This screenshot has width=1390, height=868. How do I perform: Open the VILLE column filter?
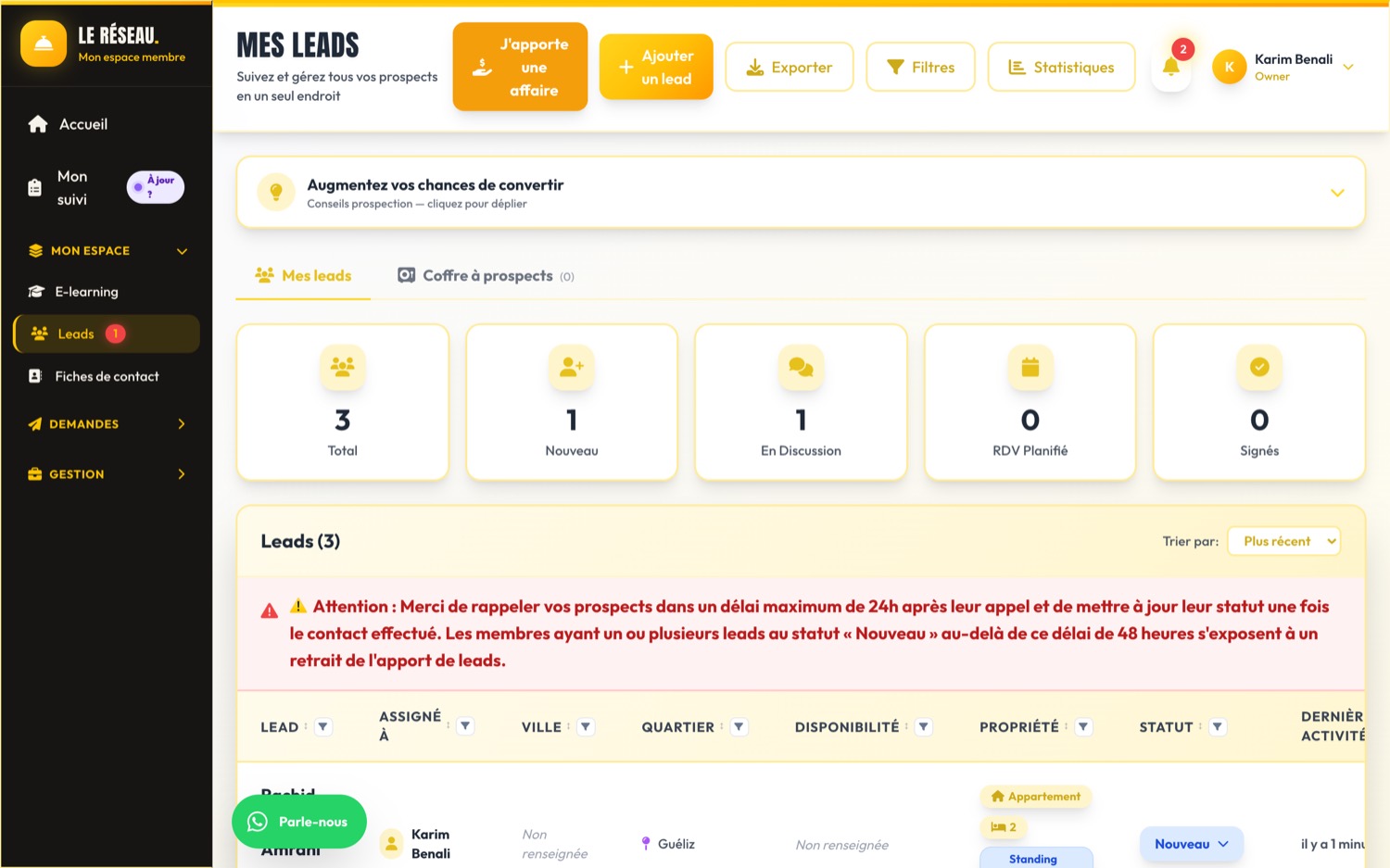tap(586, 727)
